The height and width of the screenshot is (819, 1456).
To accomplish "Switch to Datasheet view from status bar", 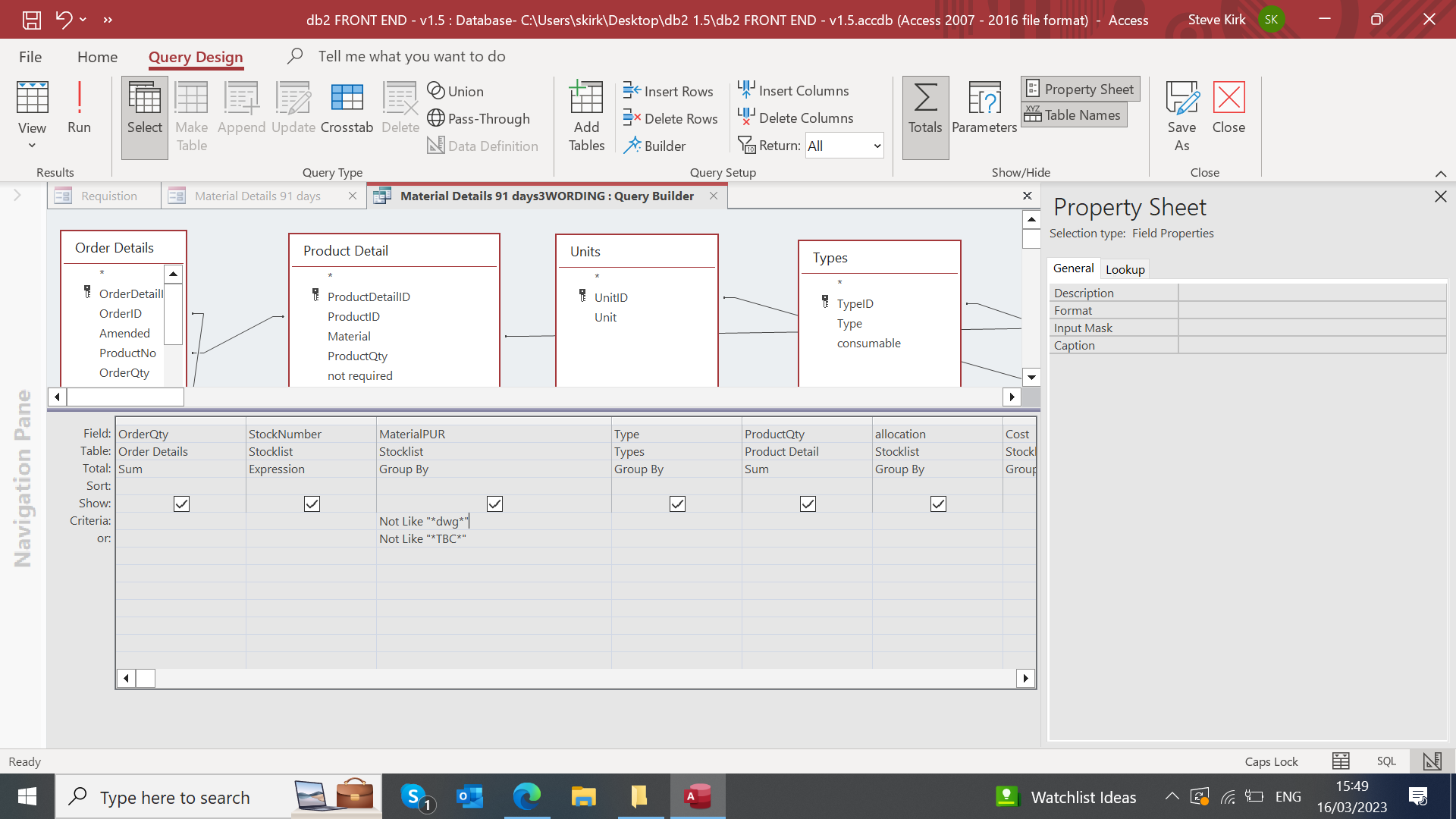I will 1341,761.
